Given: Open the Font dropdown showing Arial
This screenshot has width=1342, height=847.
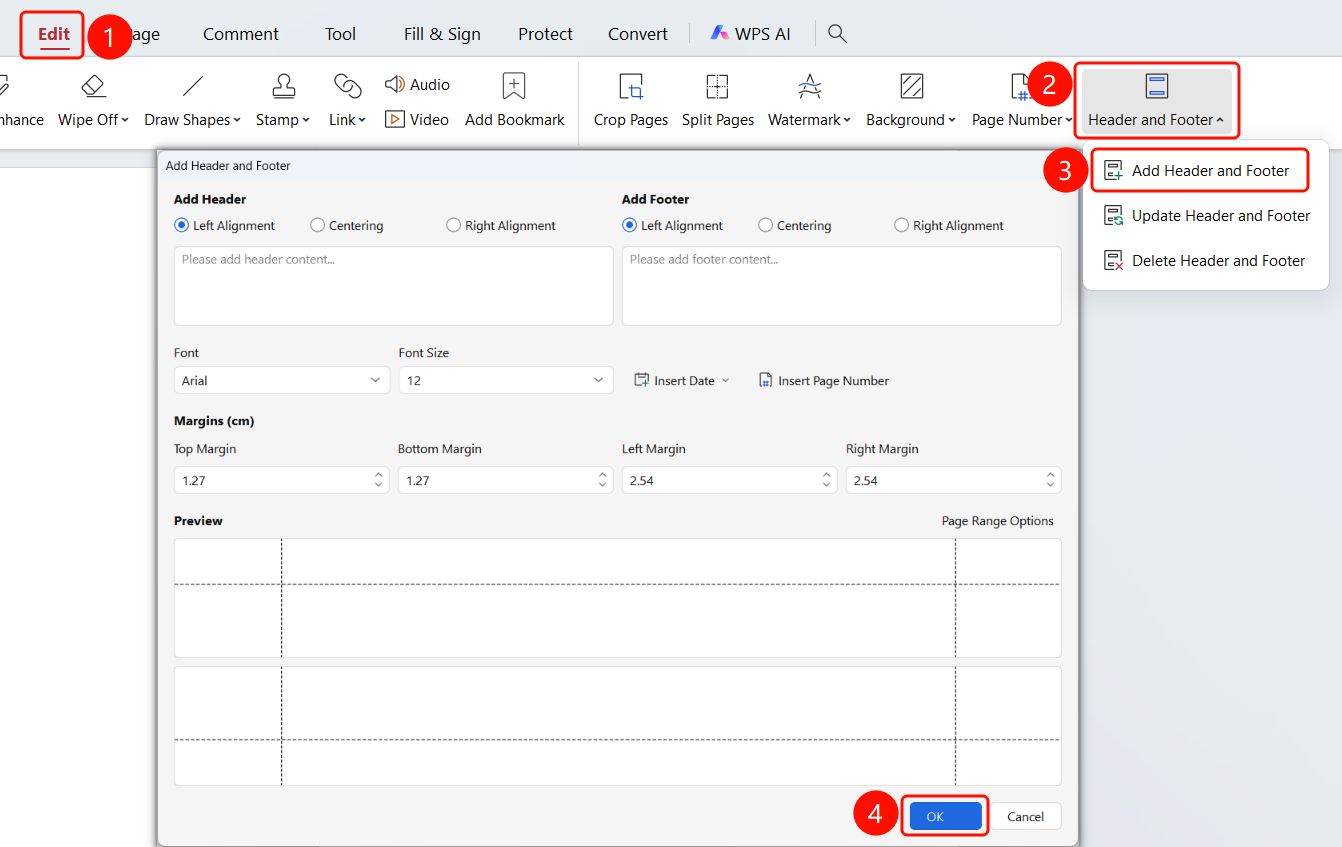Looking at the screenshot, I should (282, 380).
